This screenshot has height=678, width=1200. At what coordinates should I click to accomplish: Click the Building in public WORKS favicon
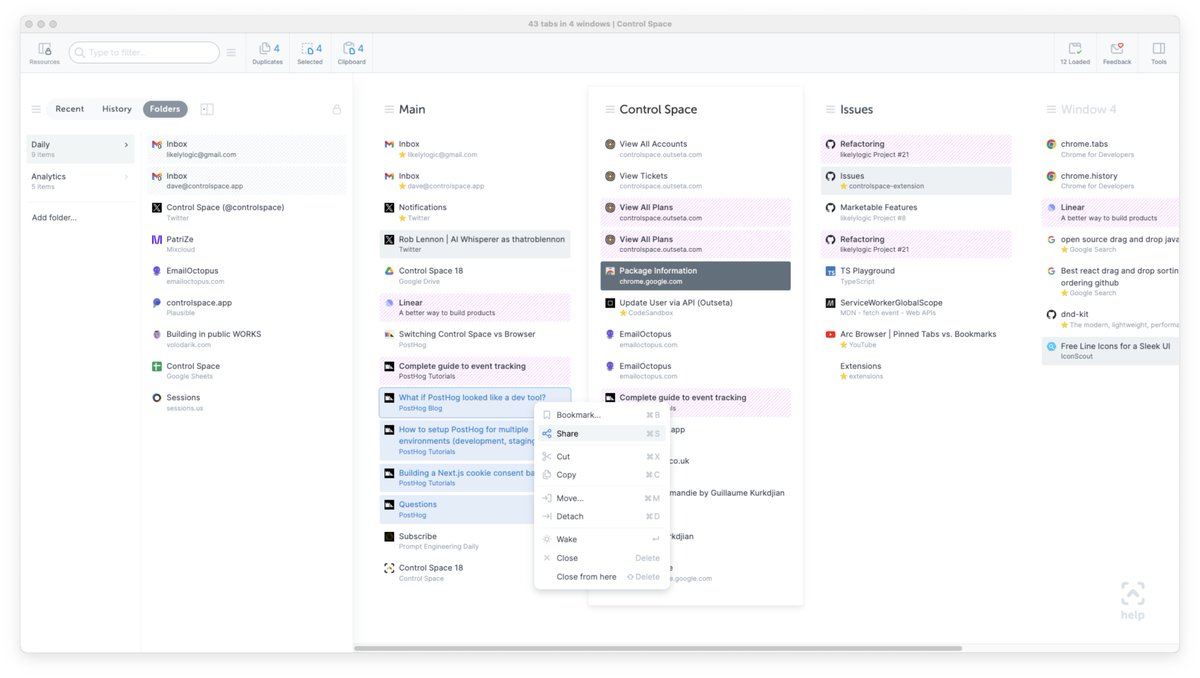tap(157, 335)
